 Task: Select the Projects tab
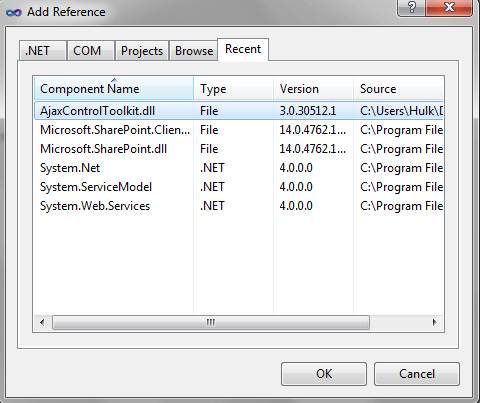pyautogui.click(x=142, y=51)
